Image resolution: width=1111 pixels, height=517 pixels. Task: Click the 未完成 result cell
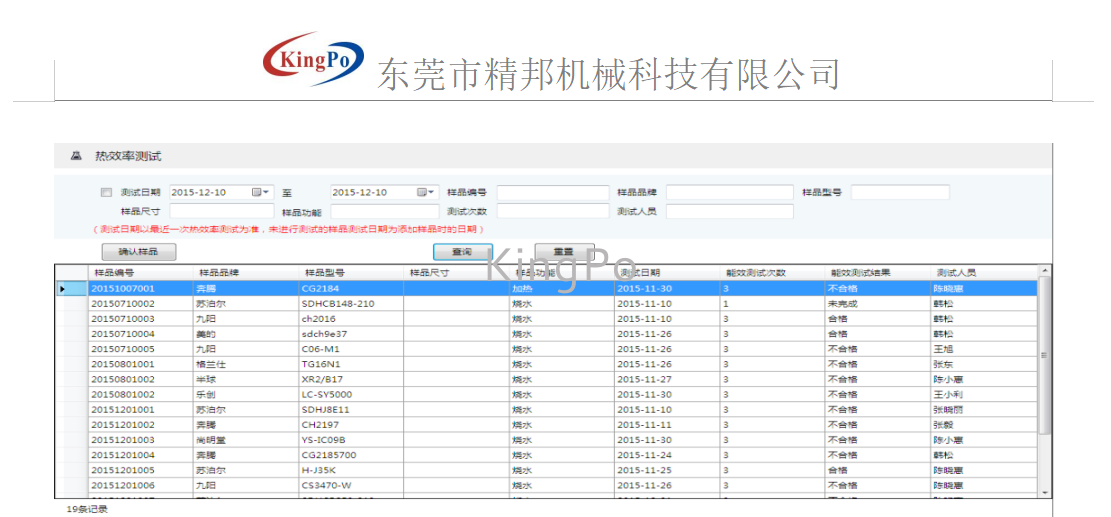pos(877,304)
